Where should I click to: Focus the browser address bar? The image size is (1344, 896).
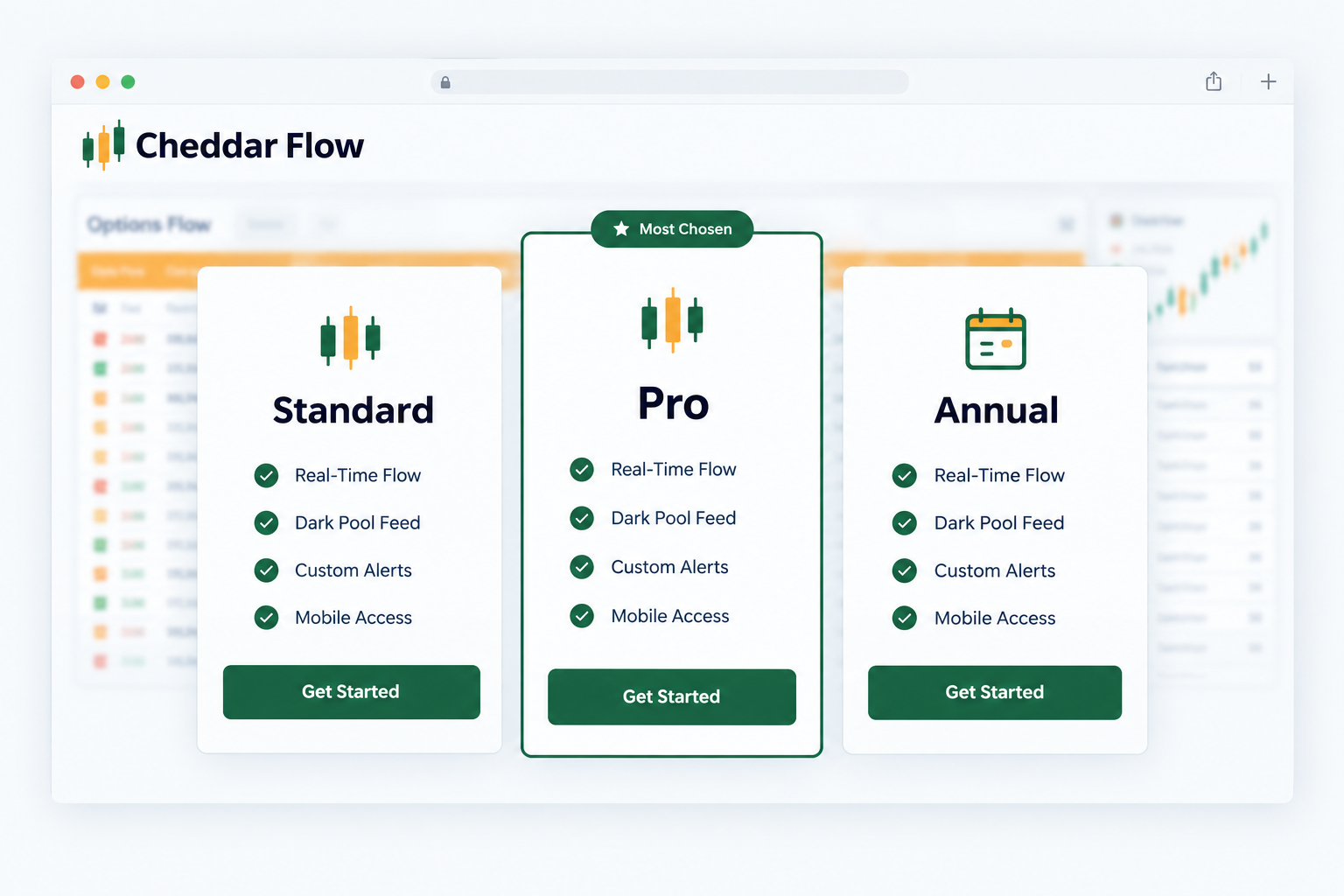click(669, 82)
